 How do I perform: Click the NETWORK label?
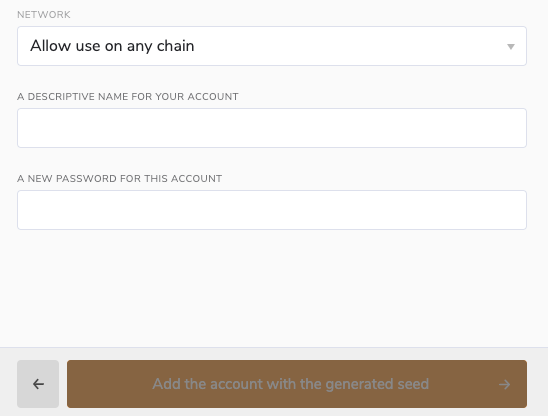[x=44, y=15]
